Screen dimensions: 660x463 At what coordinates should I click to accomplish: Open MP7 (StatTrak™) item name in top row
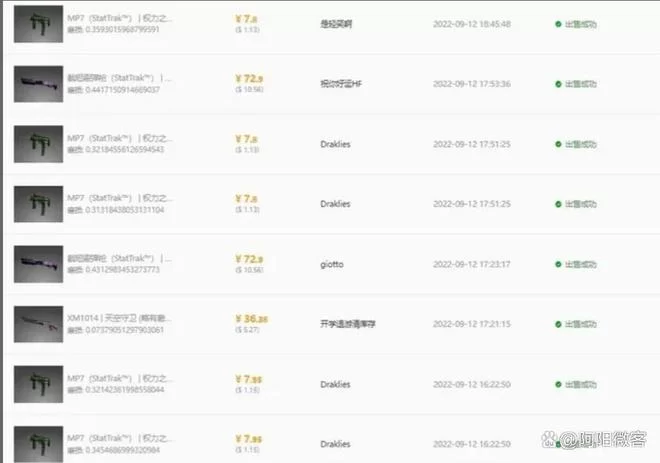[x=118, y=16]
